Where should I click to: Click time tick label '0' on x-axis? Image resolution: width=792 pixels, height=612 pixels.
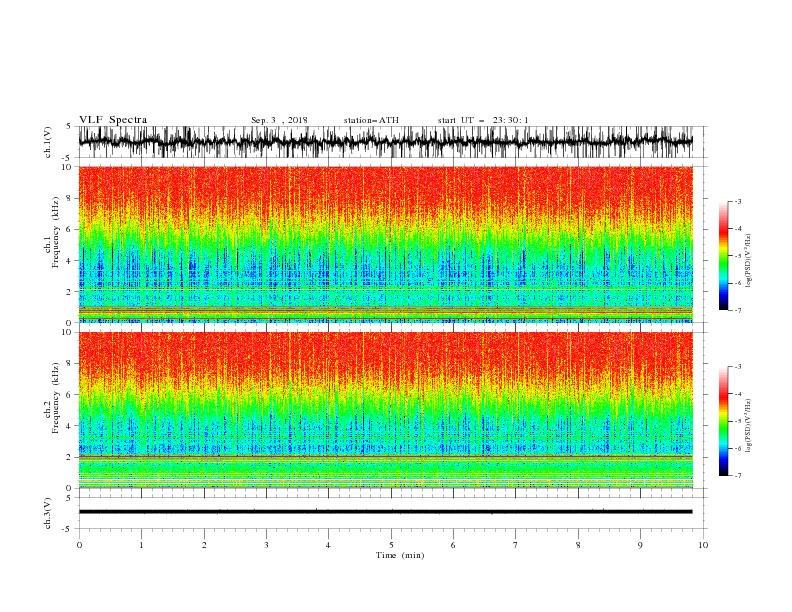[79, 545]
